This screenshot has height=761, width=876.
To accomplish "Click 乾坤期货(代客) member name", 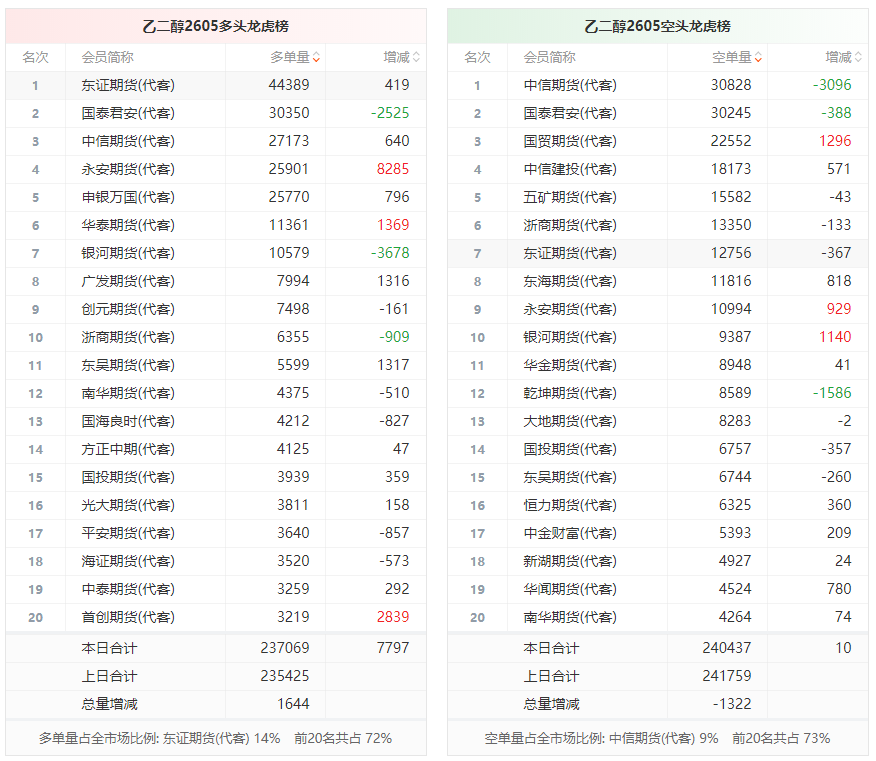I will click(x=570, y=393).
